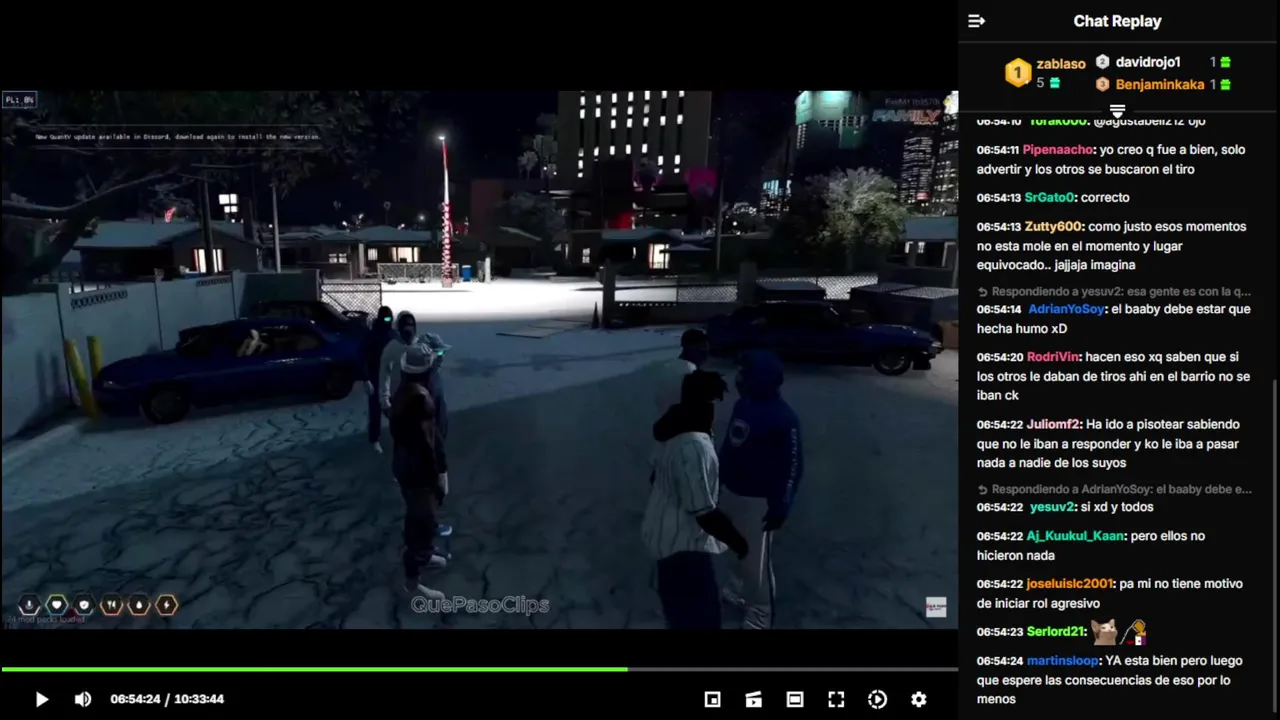Open davidrojo1's profile from the leaderboard

pos(1148,62)
